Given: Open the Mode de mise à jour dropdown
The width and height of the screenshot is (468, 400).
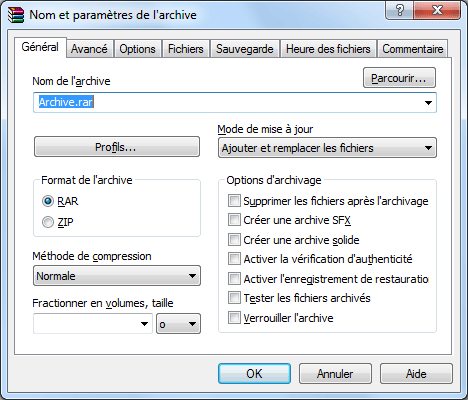Looking at the screenshot, I should click(x=327, y=148).
